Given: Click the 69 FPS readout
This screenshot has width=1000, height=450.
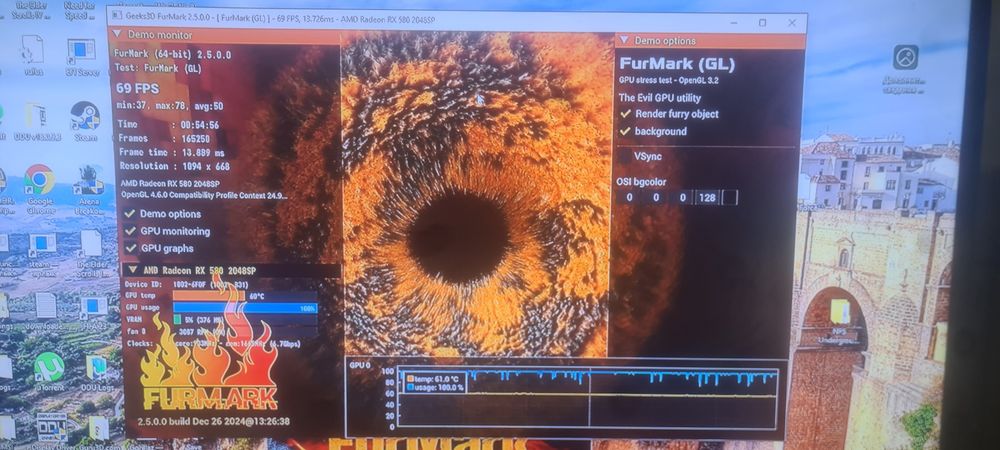Looking at the screenshot, I should (x=138, y=88).
